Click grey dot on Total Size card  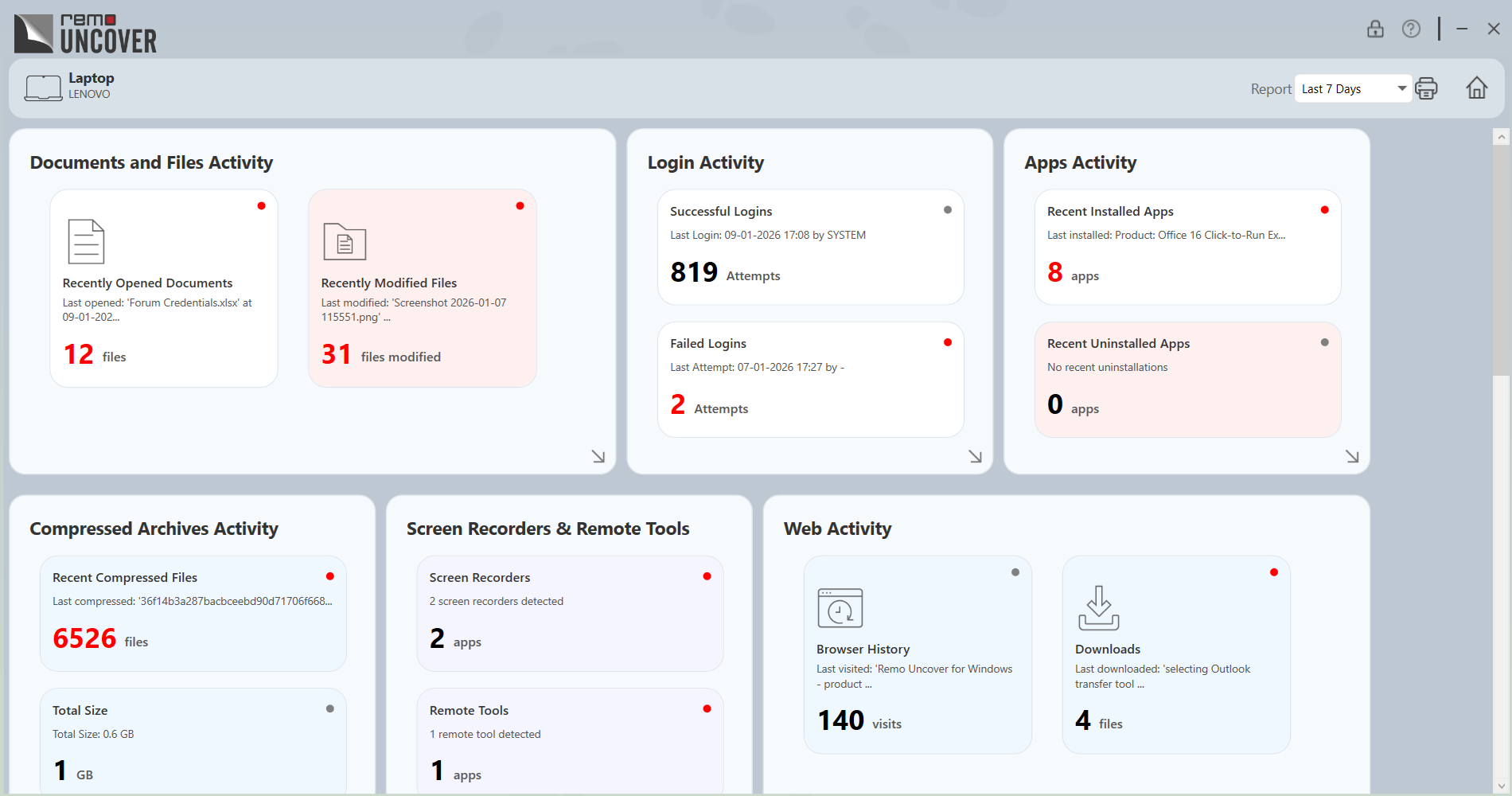(x=330, y=708)
